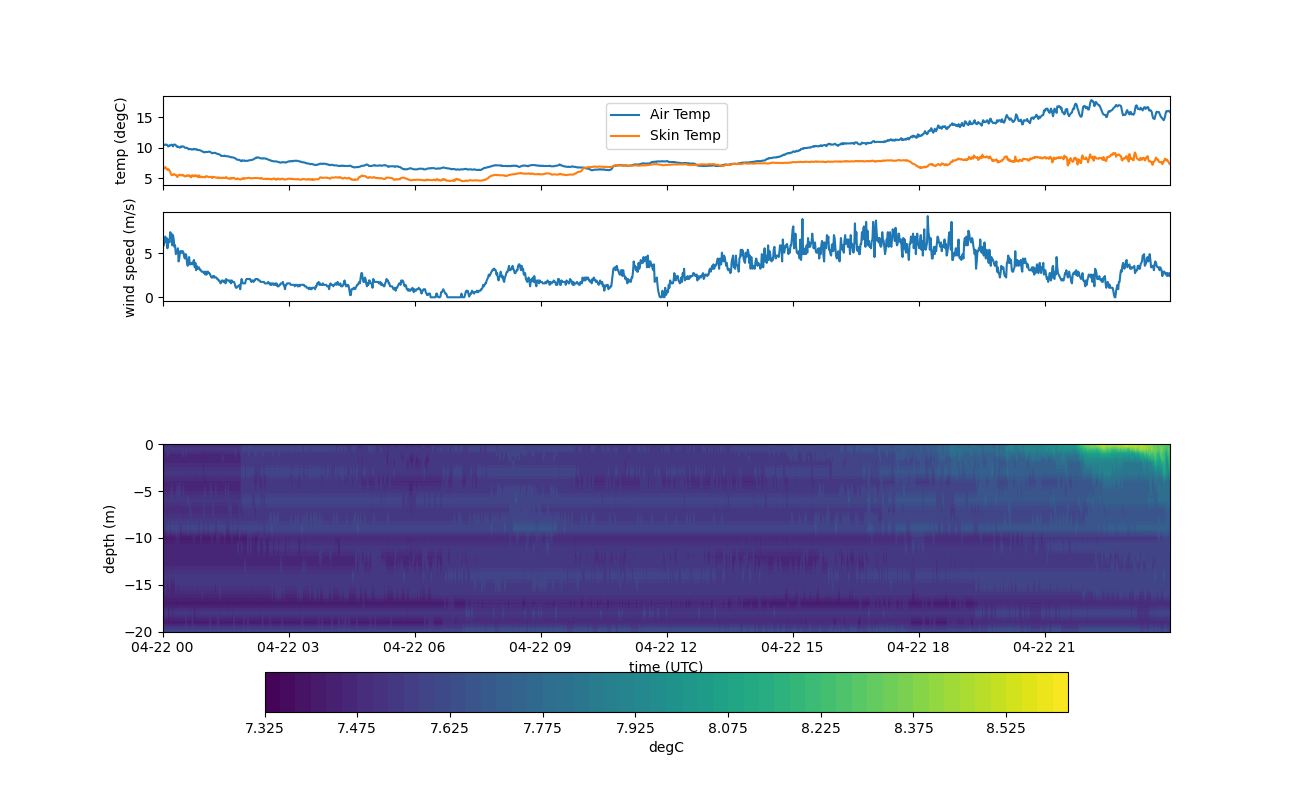The width and height of the screenshot is (1300, 800).
Task: Click the Air Temp legend entry
Action: pos(679,114)
